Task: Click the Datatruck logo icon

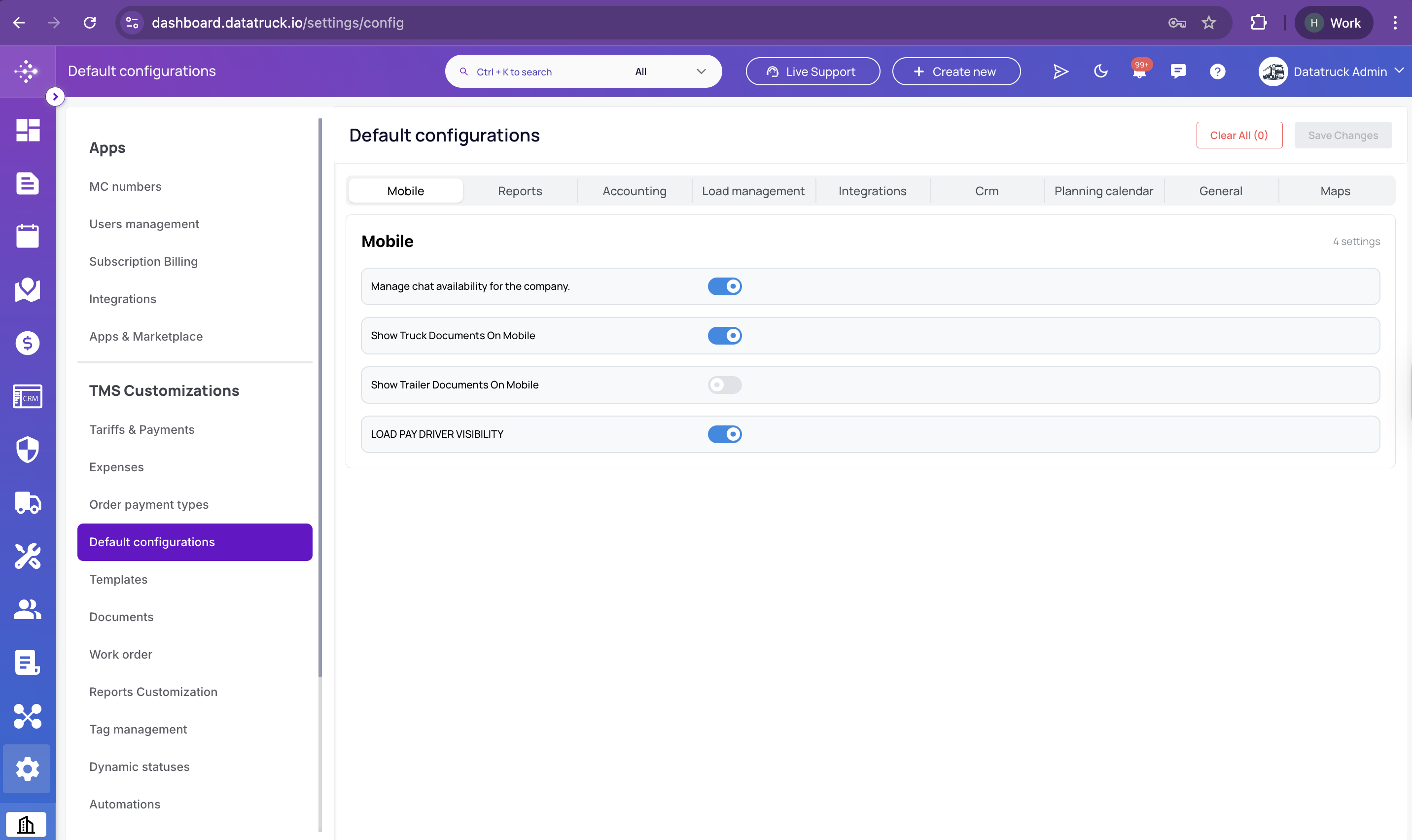Action: click(27, 71)
